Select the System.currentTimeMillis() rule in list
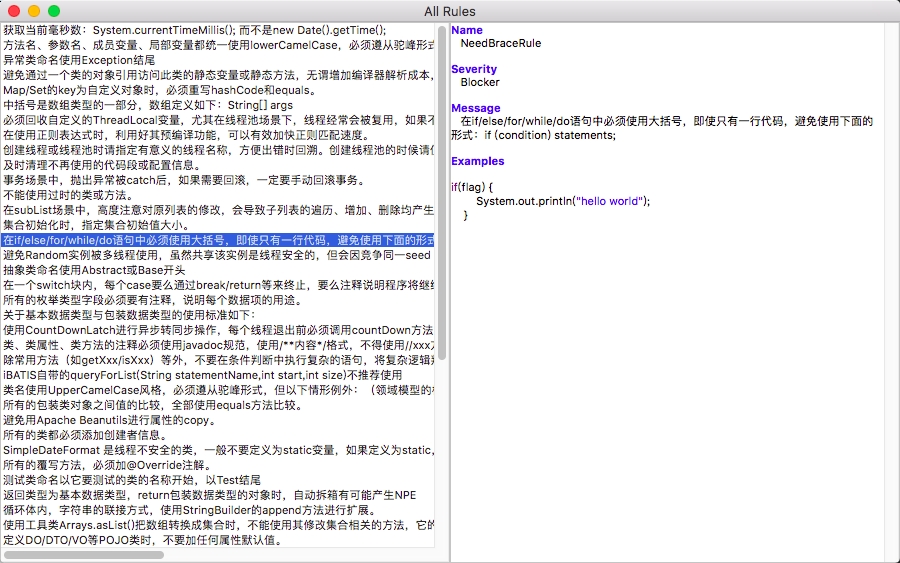900x563 pixels. pyautogui.click(x=200, y=31)
